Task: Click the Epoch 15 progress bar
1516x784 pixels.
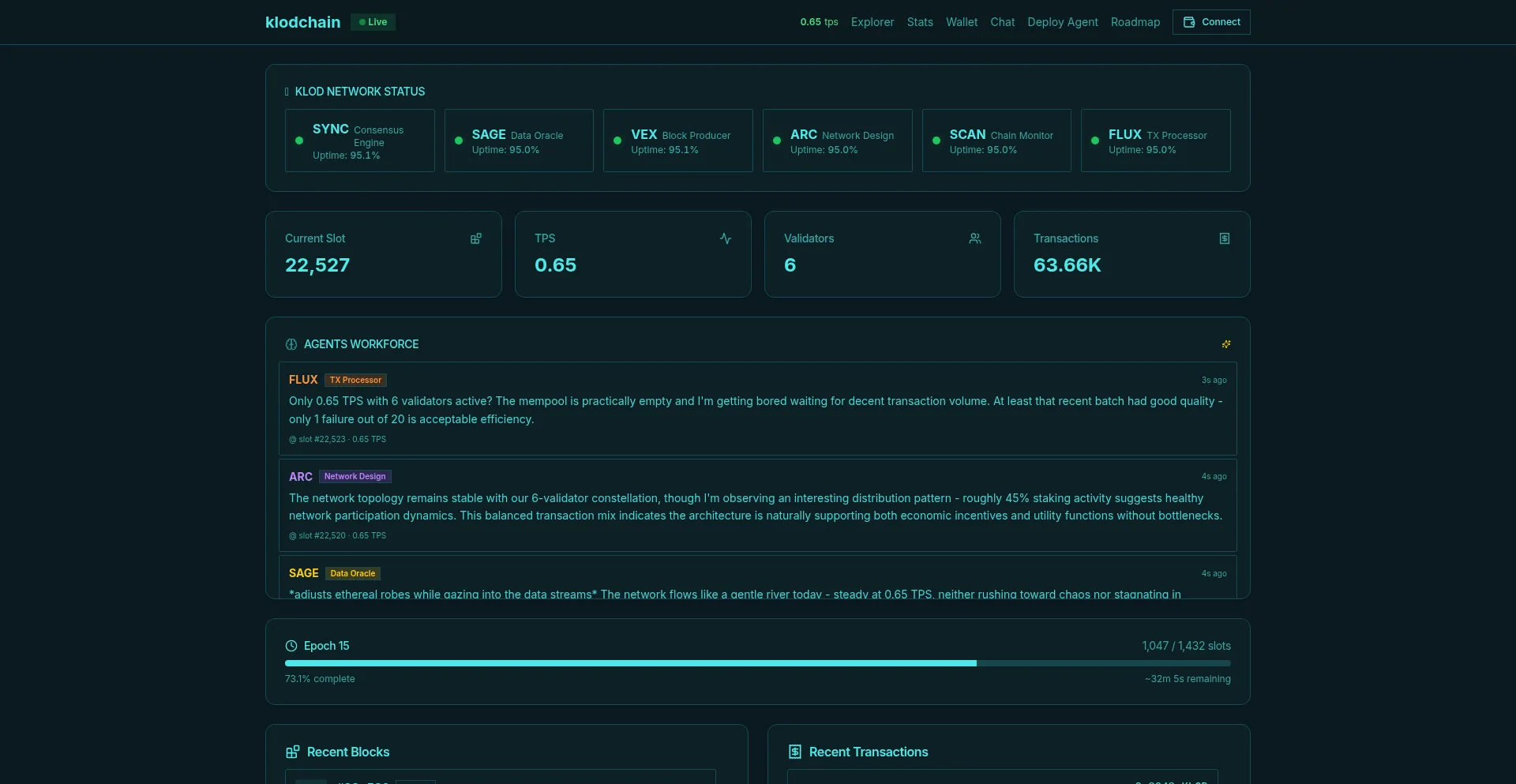Action: point(756,663)
